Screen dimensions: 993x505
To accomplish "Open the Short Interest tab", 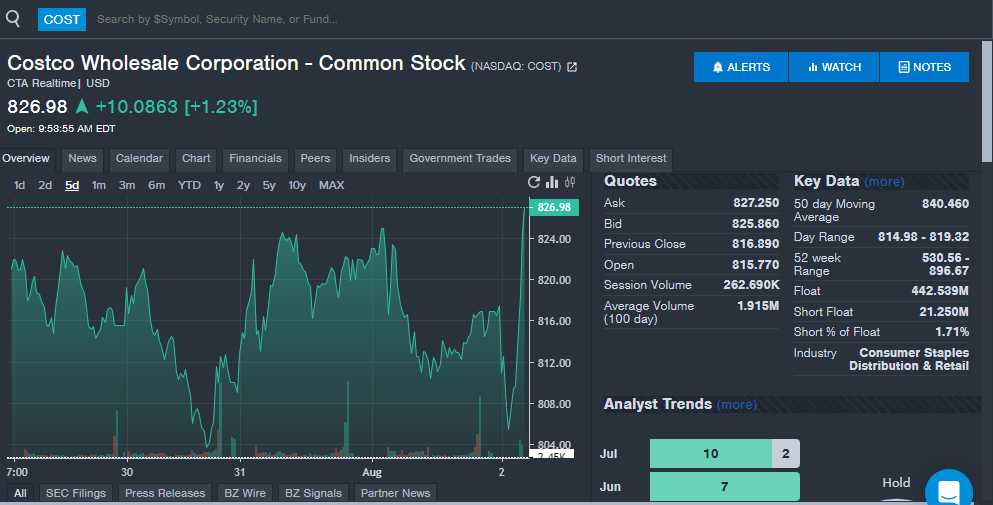I will (x=631, y=159).
